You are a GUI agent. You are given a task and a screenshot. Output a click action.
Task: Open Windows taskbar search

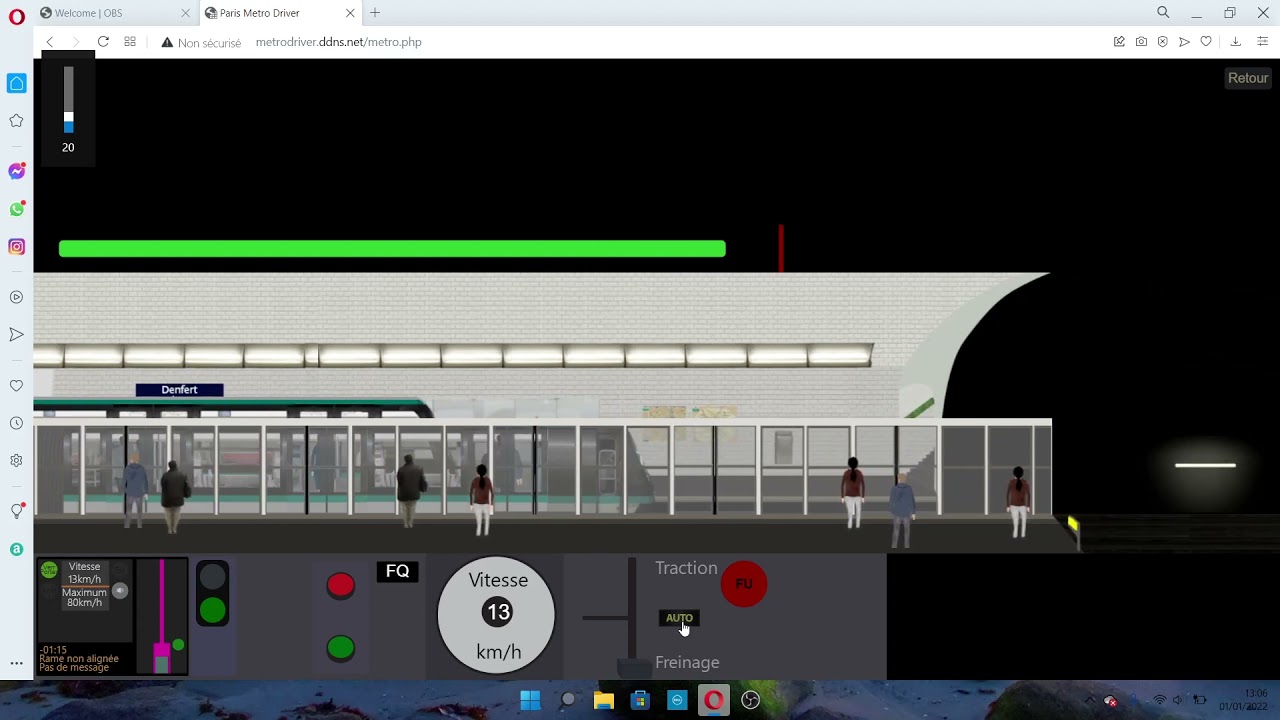[x=568, y=700]
